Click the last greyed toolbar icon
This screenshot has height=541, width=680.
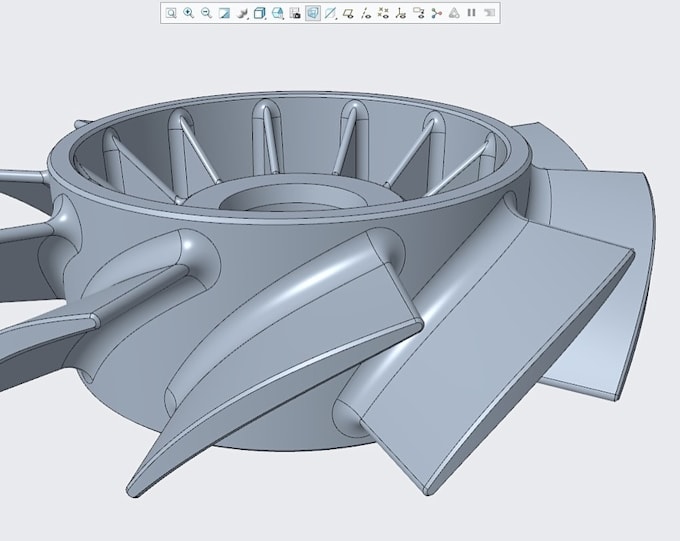(490, 13)
